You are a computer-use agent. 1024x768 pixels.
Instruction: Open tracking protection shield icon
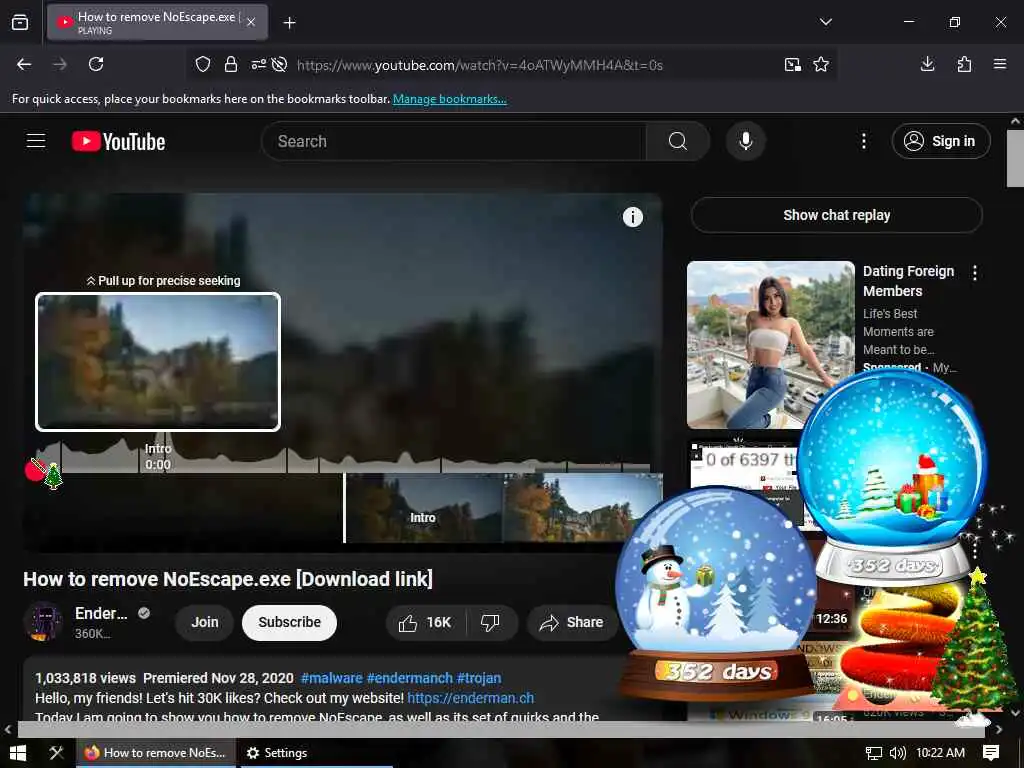click(x=203, y=64)
